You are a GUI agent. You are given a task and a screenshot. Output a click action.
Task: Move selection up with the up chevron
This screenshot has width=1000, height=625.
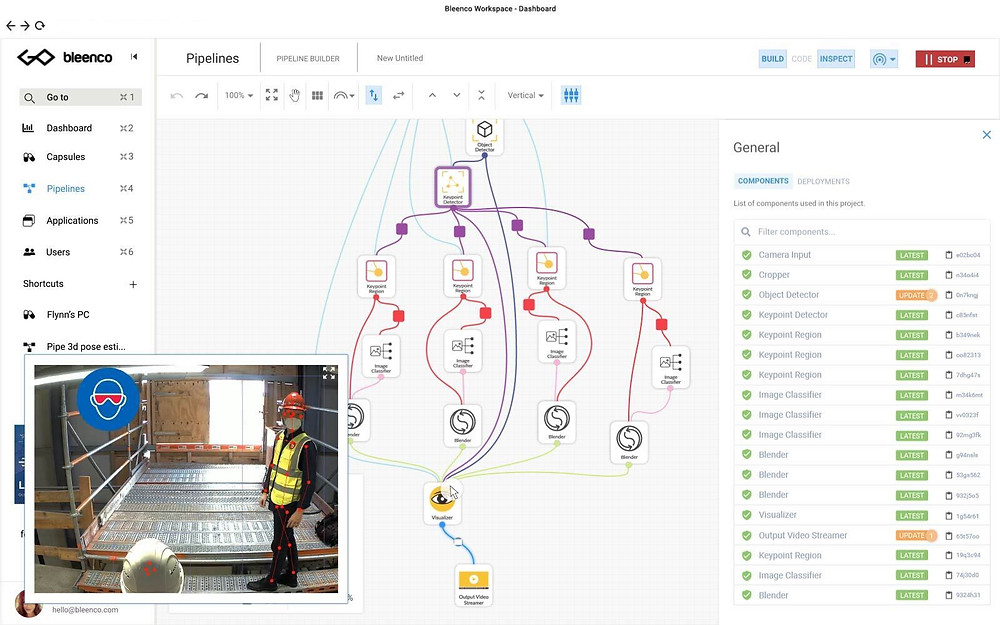[x=432, y=95]
